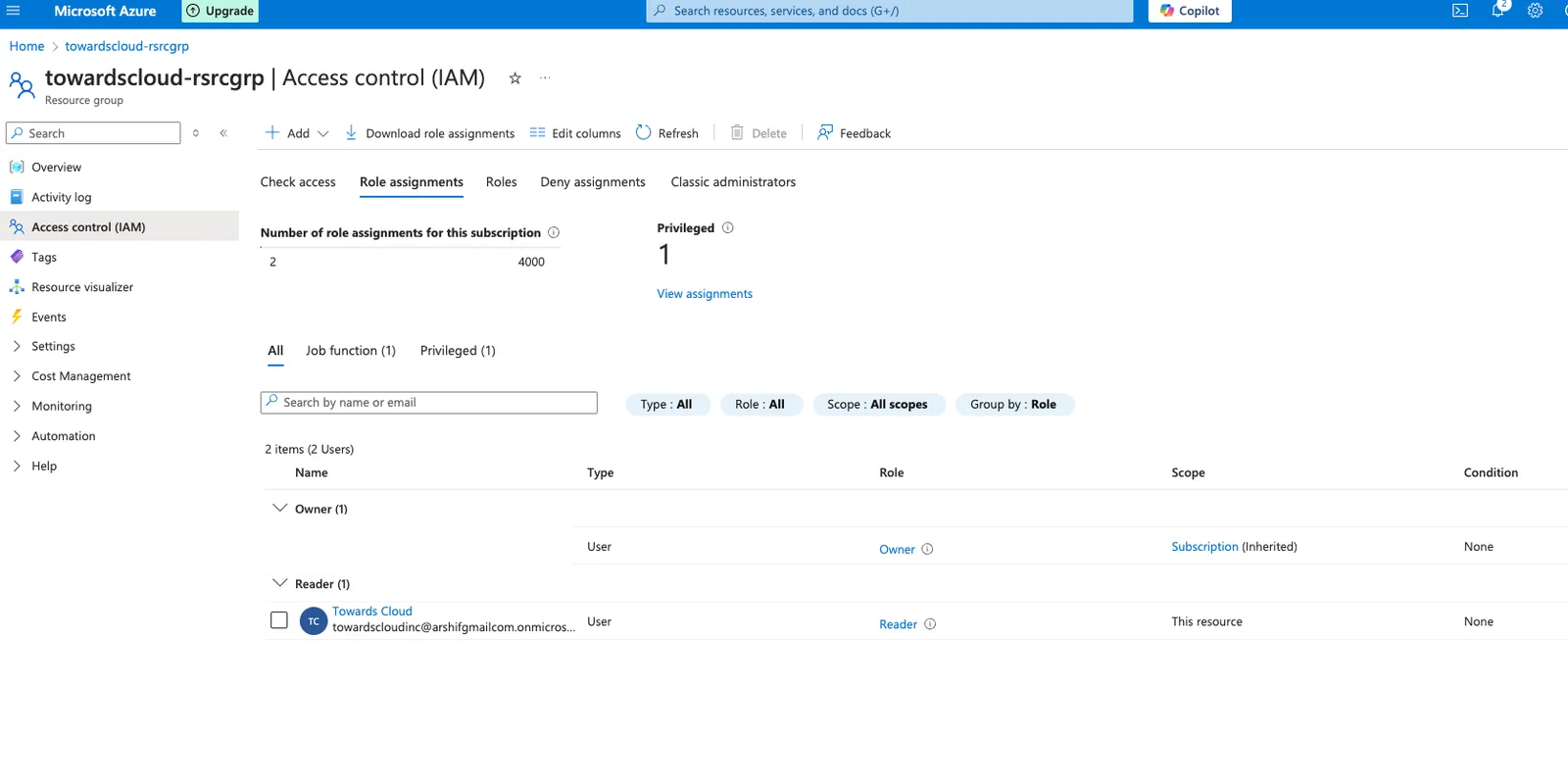Screen dimensions: 1568x784
Task: Switch to the Classic administrators tab
Action: click(733, 182)
